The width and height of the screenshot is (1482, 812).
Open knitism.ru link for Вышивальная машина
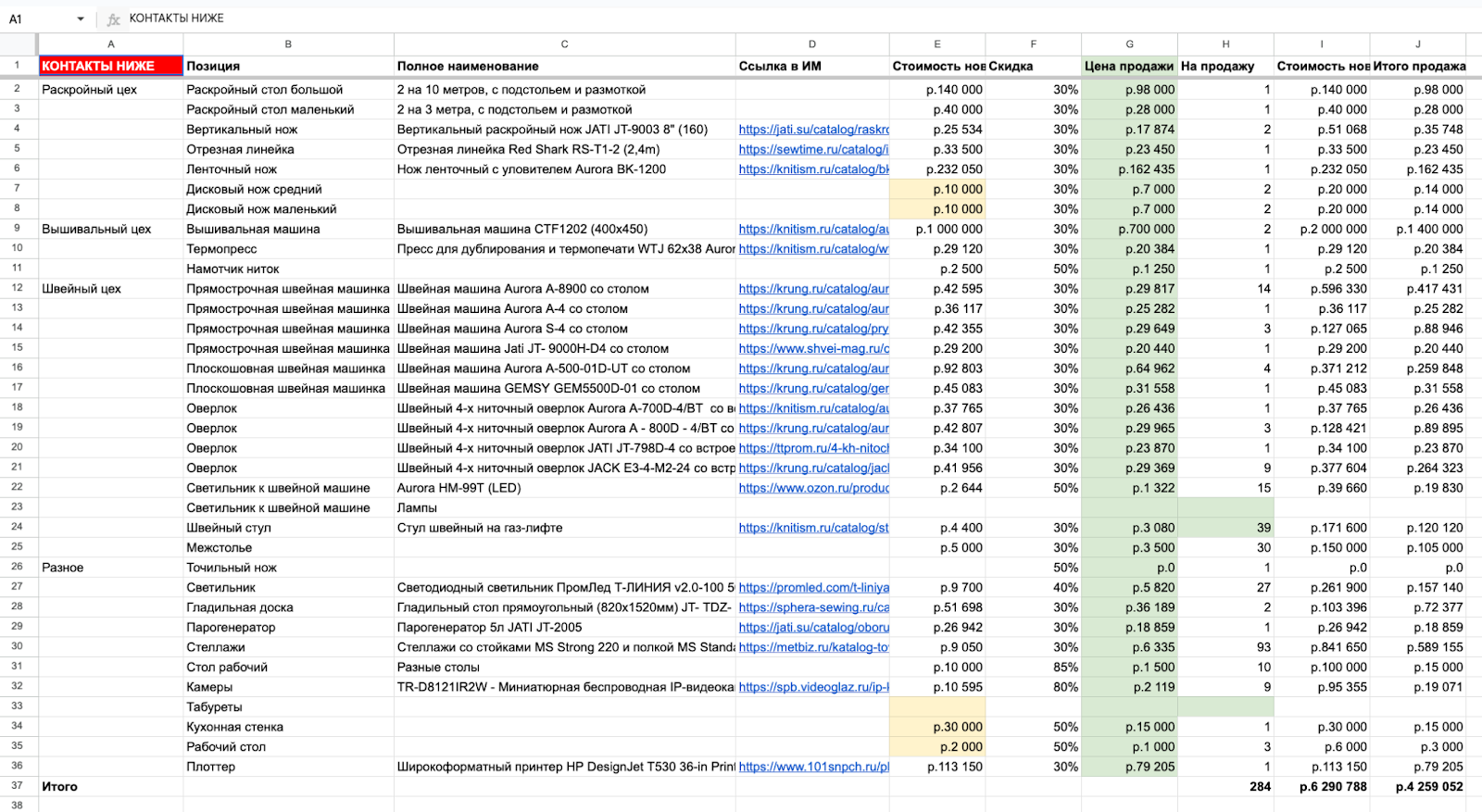click(813, 229)
